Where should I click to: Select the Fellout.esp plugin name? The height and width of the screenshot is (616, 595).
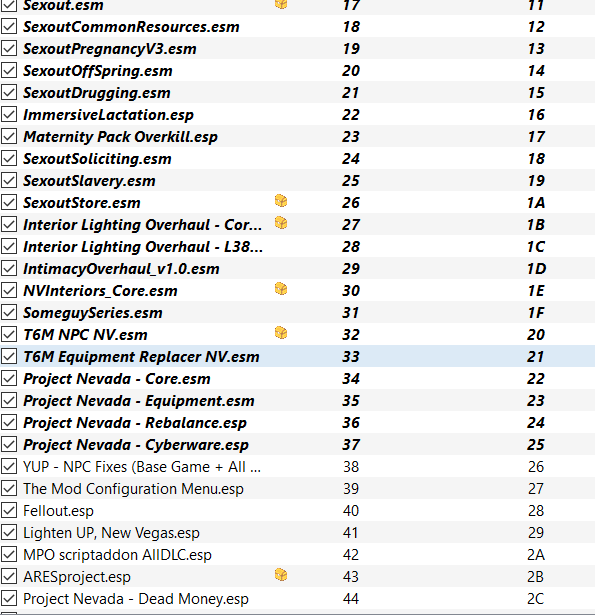pos(59,511)
